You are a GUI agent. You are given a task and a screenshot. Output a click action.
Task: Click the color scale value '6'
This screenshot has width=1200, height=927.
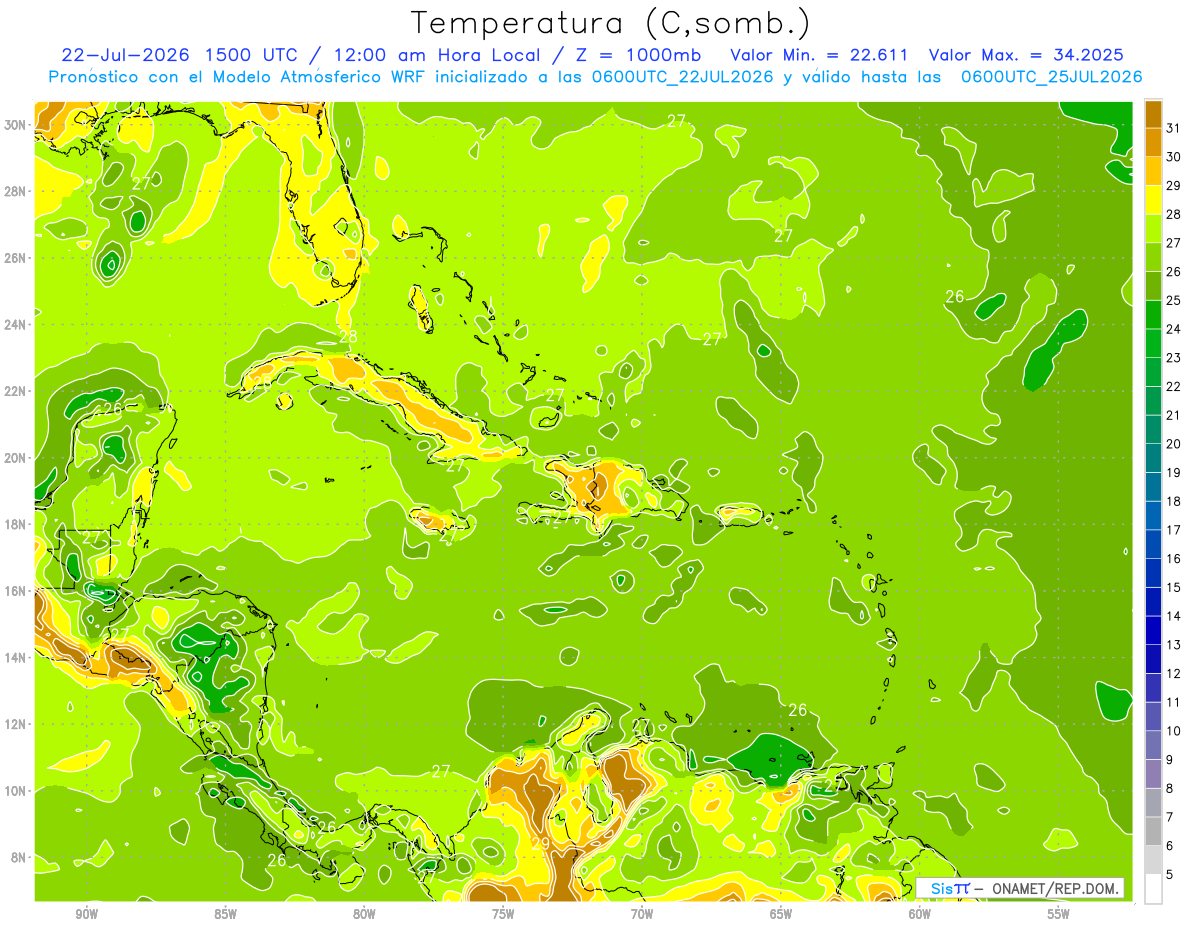[1170, 846]
